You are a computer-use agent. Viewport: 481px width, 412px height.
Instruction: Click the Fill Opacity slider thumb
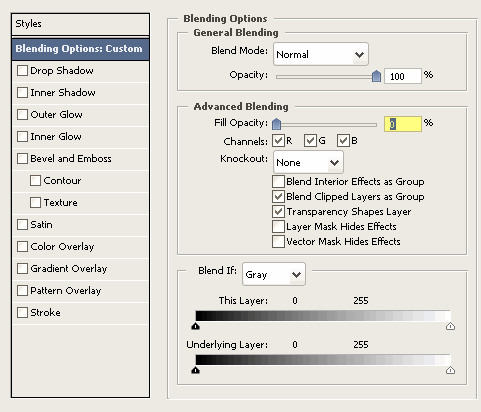pos(276,124)
